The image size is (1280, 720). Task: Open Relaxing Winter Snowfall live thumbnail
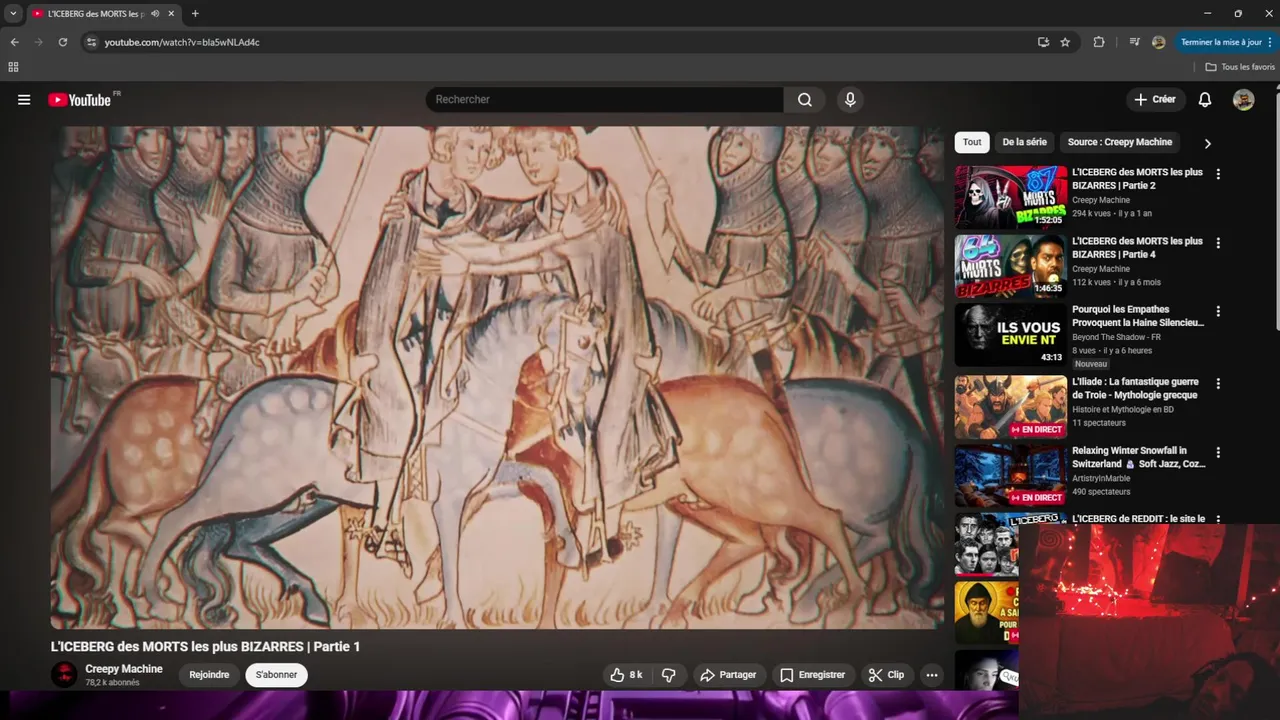[x=1010, y=476]
